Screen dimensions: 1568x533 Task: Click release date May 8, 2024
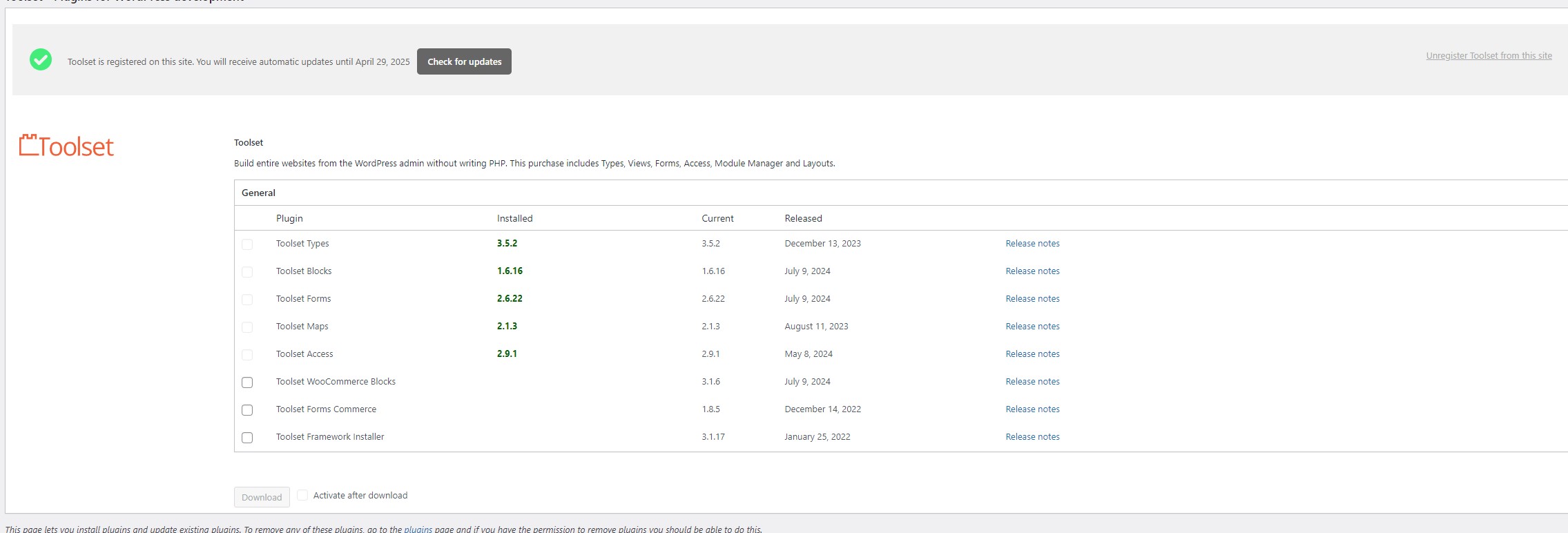click(x=809, y=354)
